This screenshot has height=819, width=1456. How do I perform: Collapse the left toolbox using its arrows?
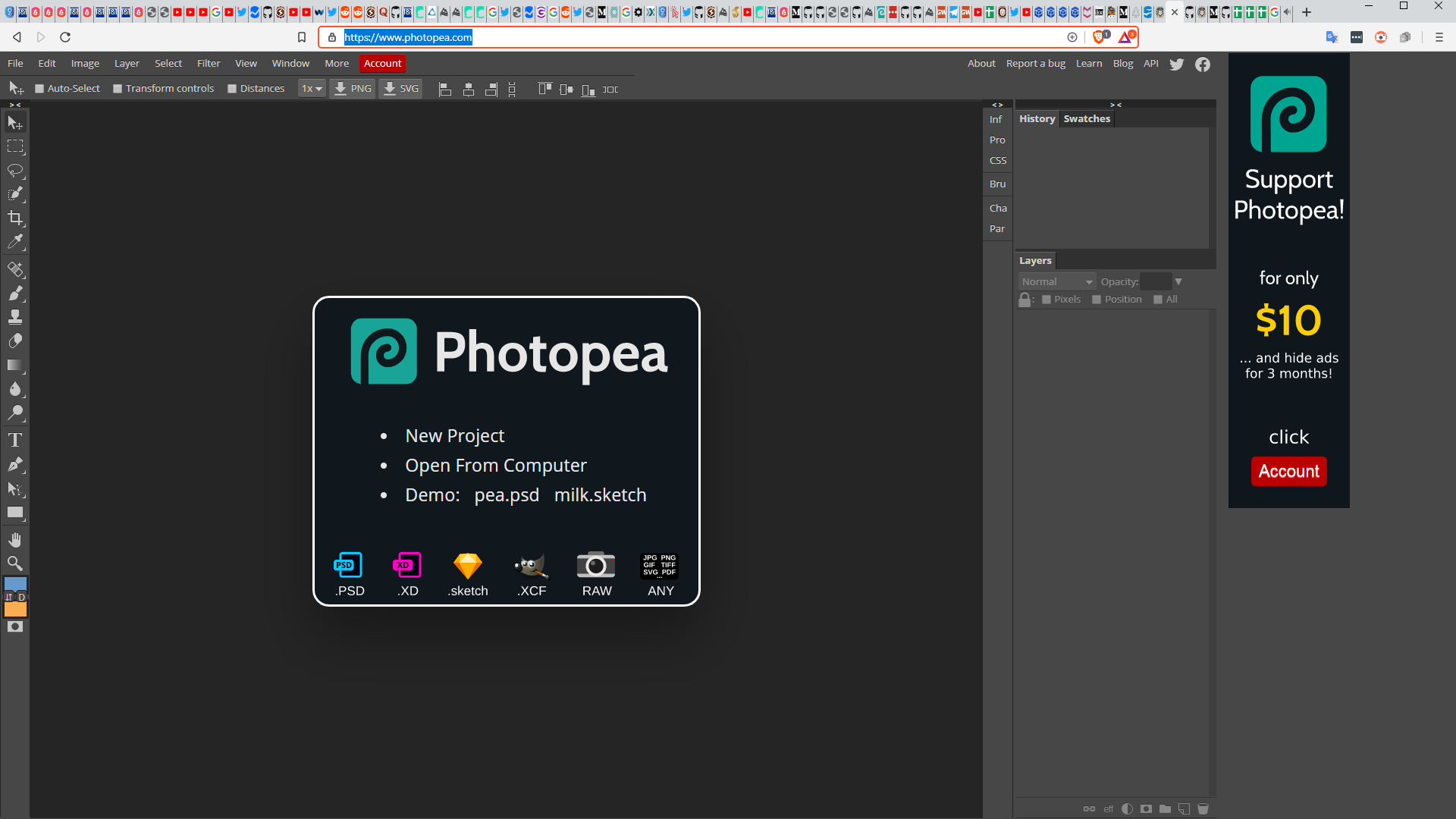point(15,105)
